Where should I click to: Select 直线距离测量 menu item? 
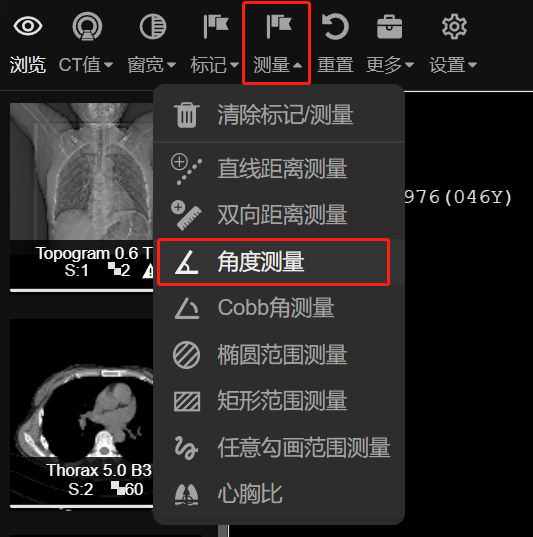[279, 169]
